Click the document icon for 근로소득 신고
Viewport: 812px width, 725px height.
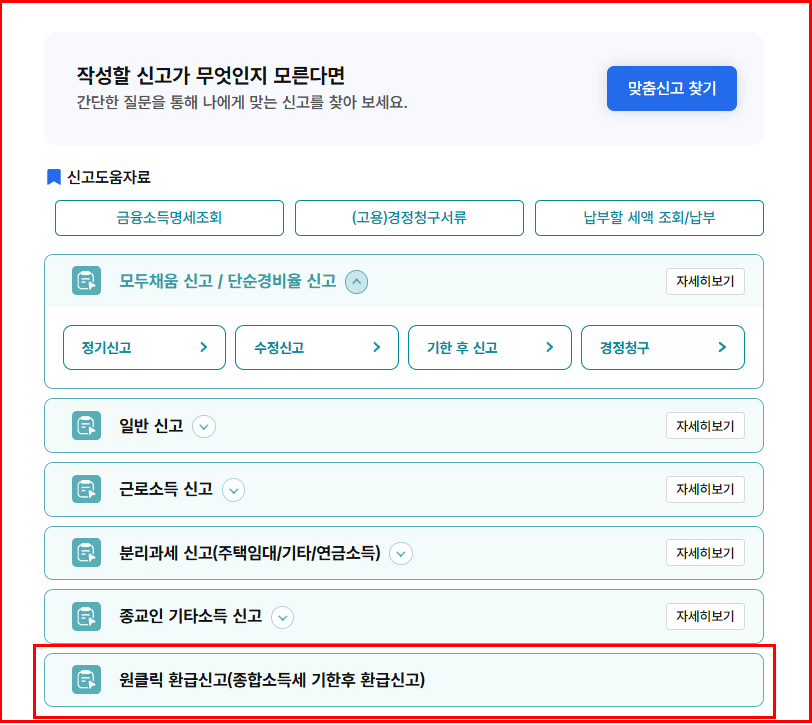[x=86, y=489]
